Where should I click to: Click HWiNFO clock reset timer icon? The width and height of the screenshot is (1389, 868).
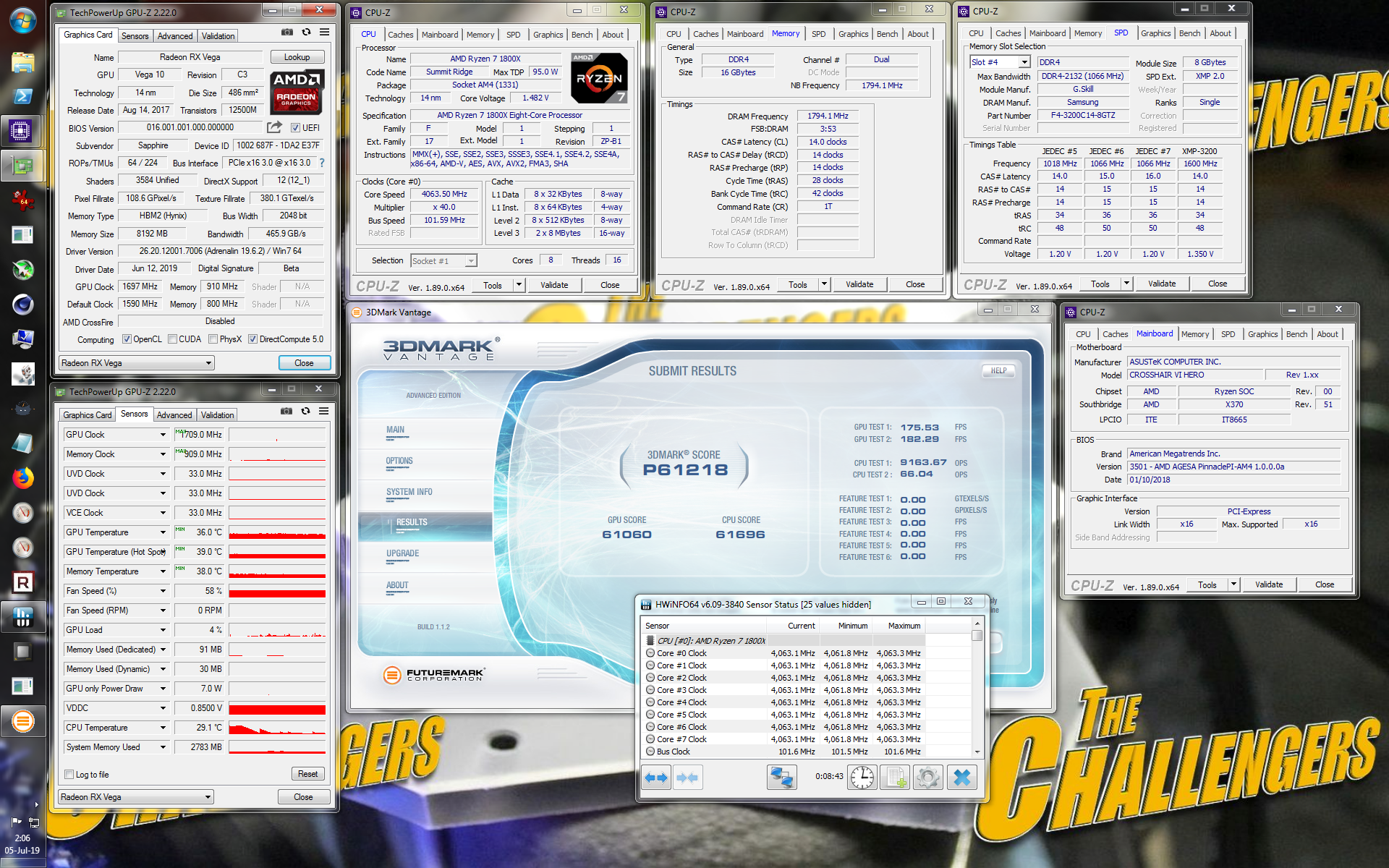pyautogui.click(x=862, y=778)
